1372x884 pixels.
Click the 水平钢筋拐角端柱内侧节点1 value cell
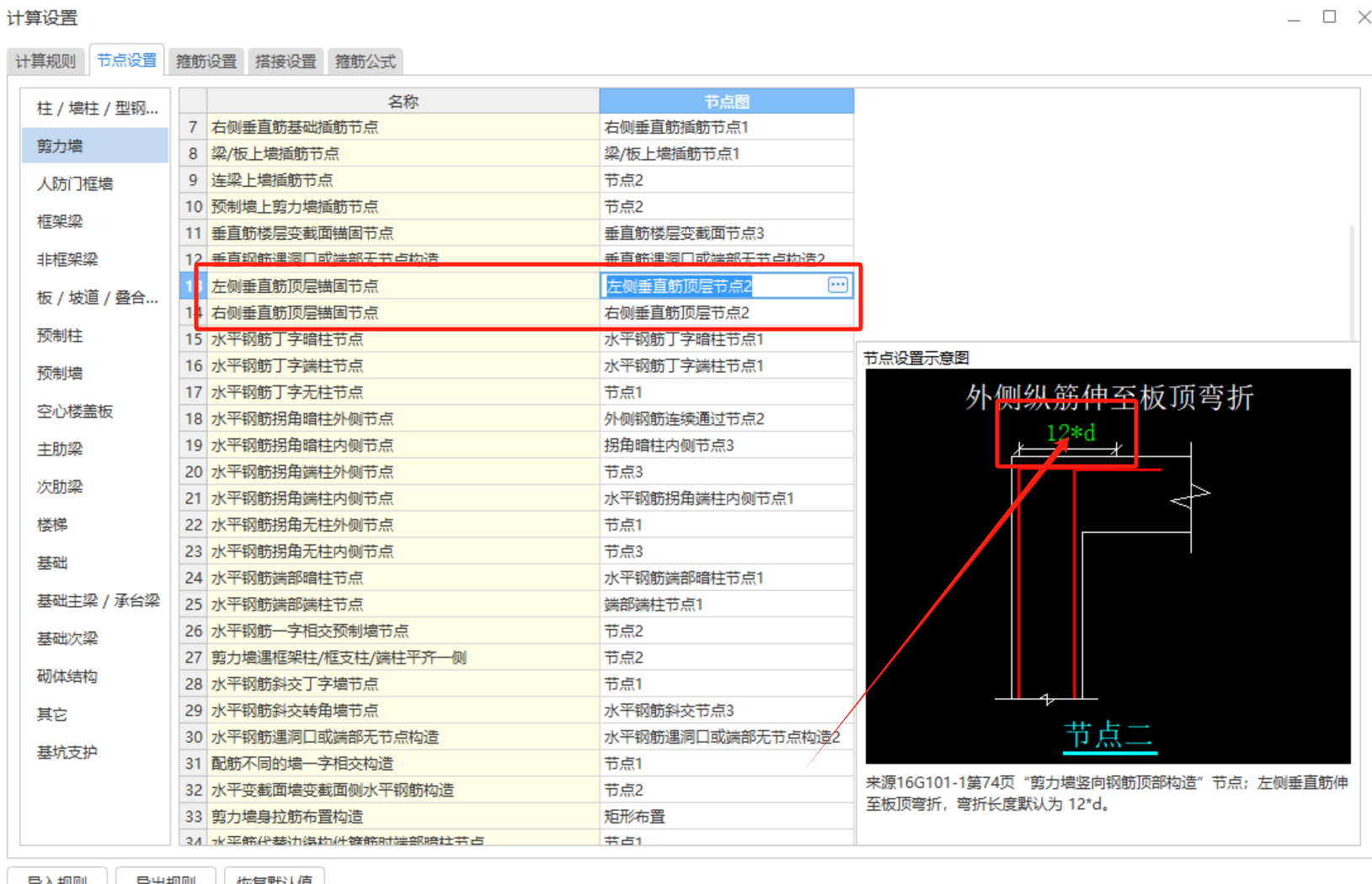(x=727, y=498)
